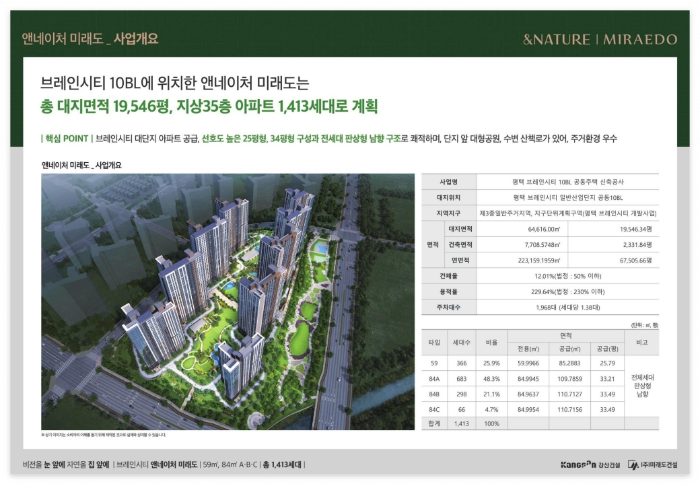Click the '대지위치' row label
Viewport: 700px width, 484px height.
point(449,197)
